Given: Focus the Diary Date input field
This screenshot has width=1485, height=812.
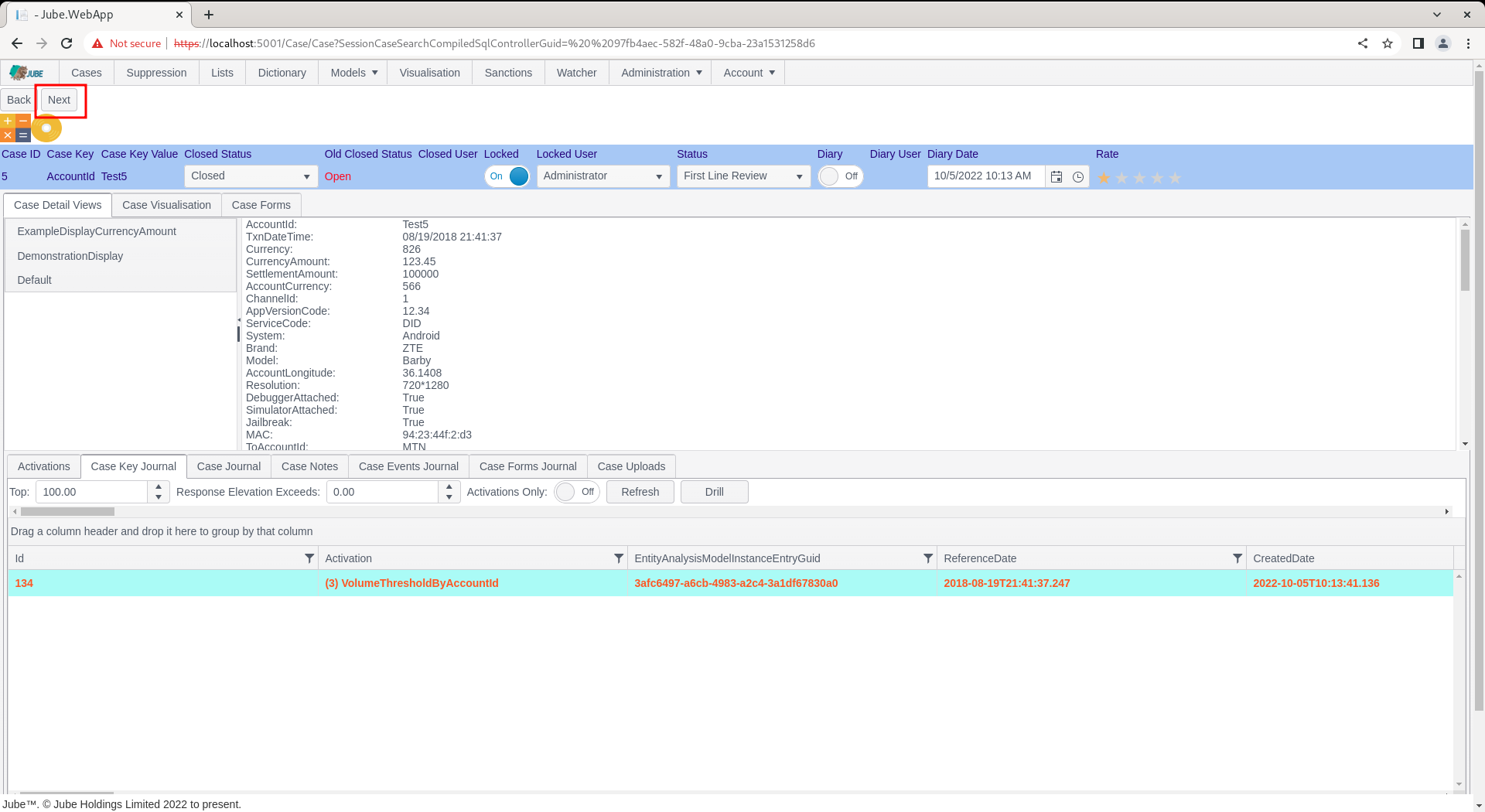Looking at the screenshot, I should 986,176.
